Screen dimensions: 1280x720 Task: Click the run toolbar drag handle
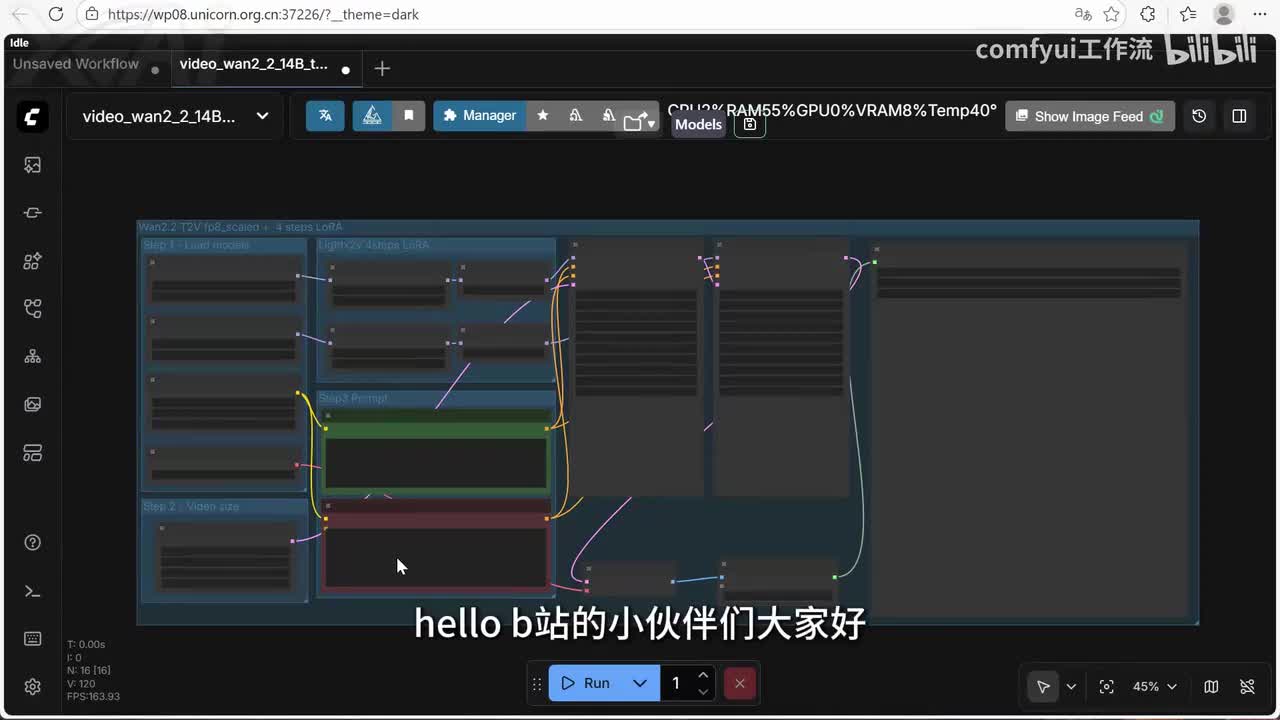pos(537,683)
